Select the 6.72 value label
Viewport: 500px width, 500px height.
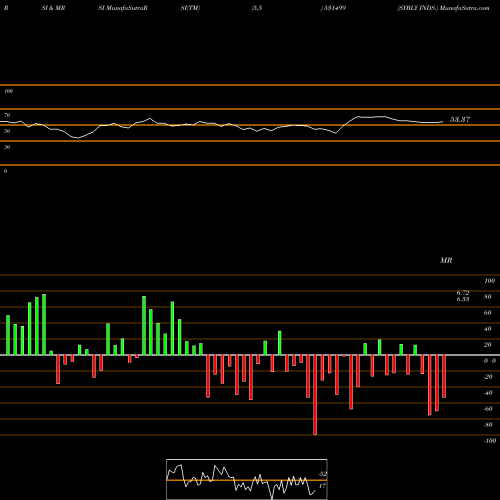463,292
